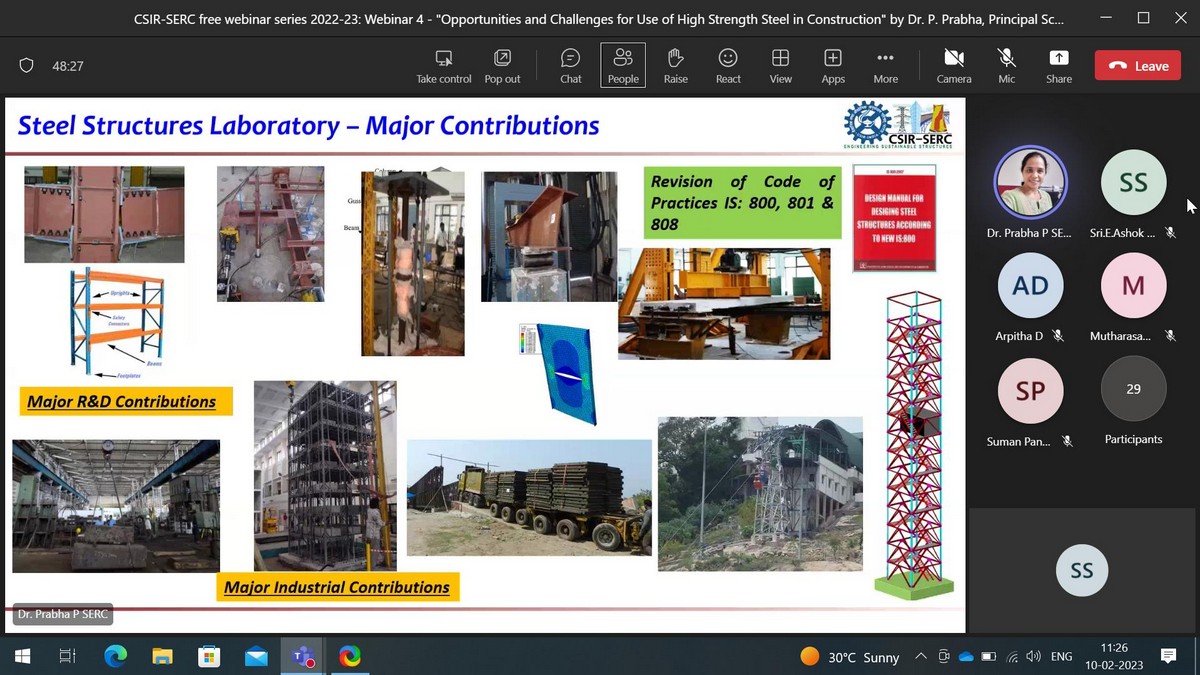
Task: Open the colorful circular app on taskbar
Action: [349, 657]
